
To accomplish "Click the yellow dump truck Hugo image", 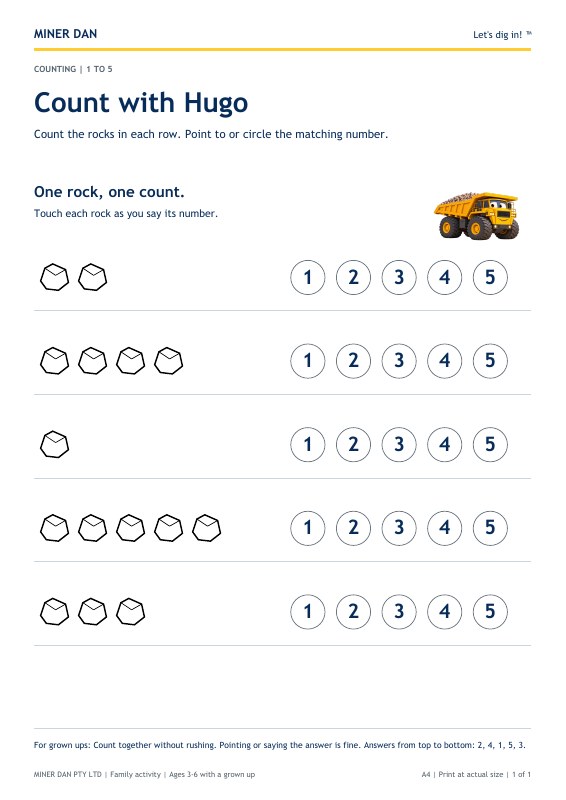I will point(477,215).
